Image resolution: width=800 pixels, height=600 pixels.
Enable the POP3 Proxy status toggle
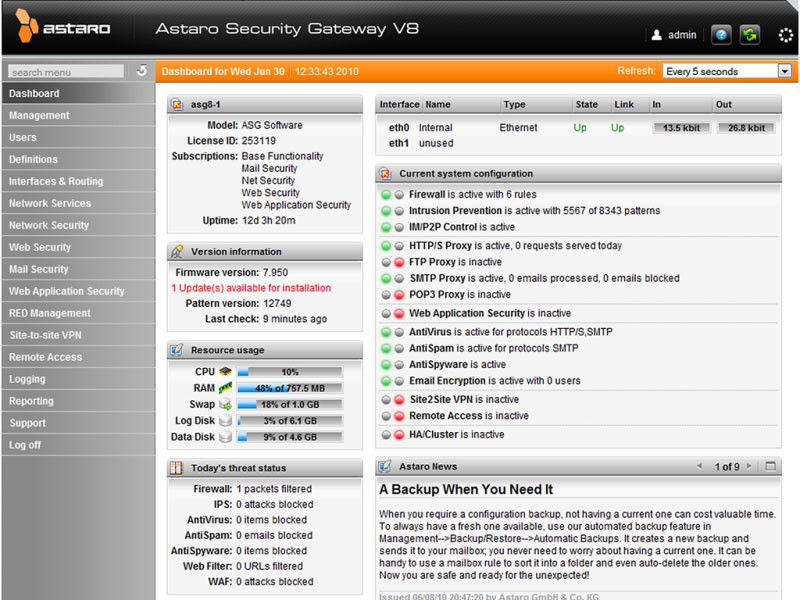[392, 295]
